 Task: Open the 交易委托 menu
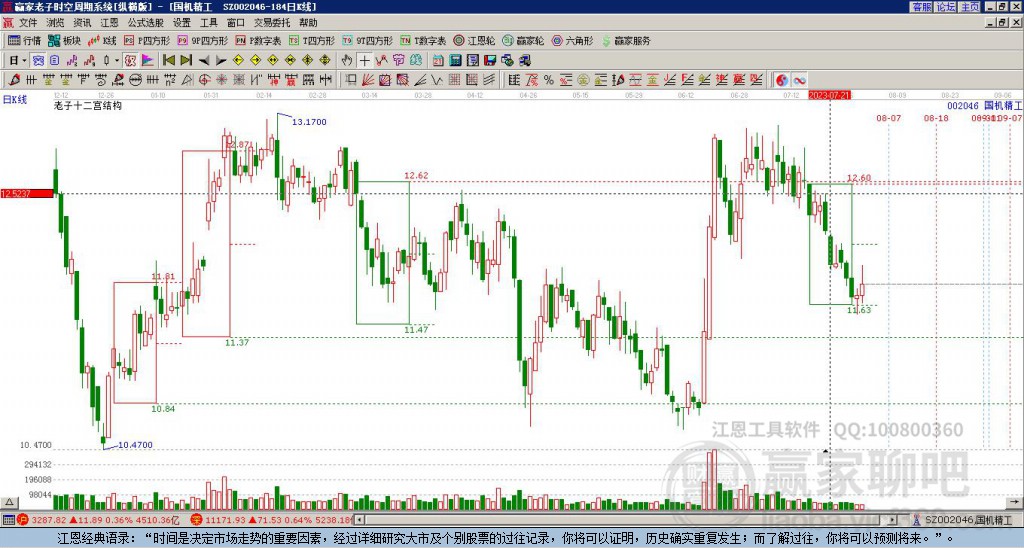point(272,23)
